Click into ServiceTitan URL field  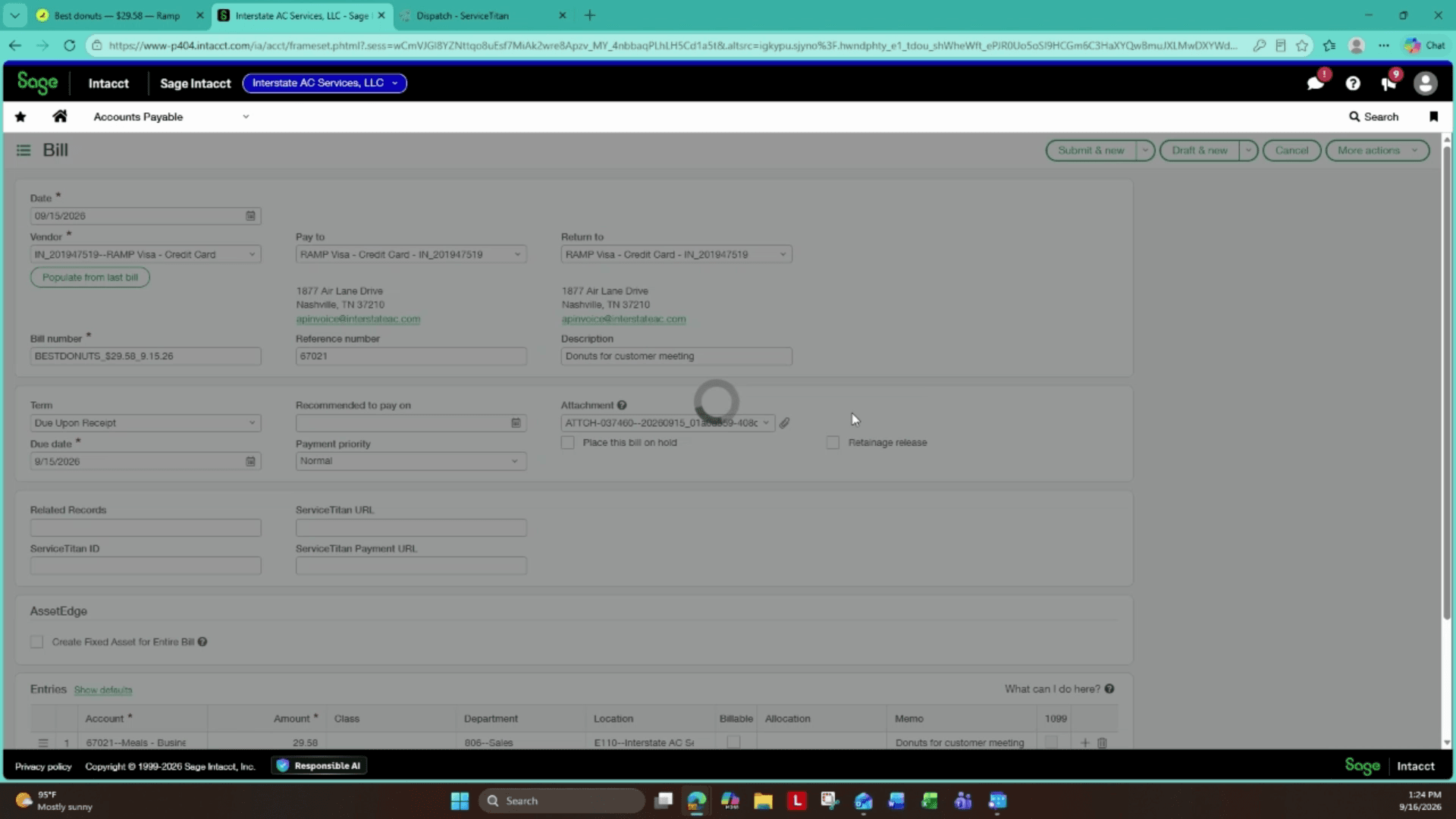(411, 528)
